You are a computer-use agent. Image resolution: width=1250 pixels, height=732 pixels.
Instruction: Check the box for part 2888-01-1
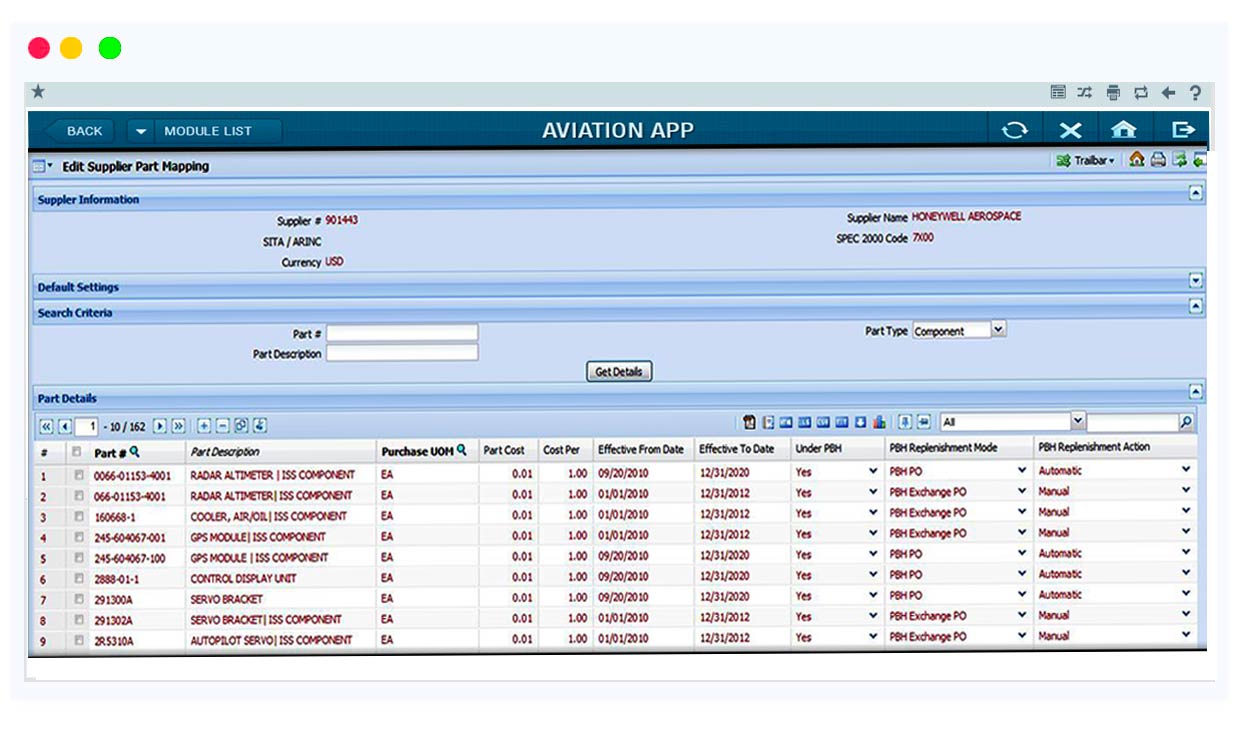pos(79,578)
